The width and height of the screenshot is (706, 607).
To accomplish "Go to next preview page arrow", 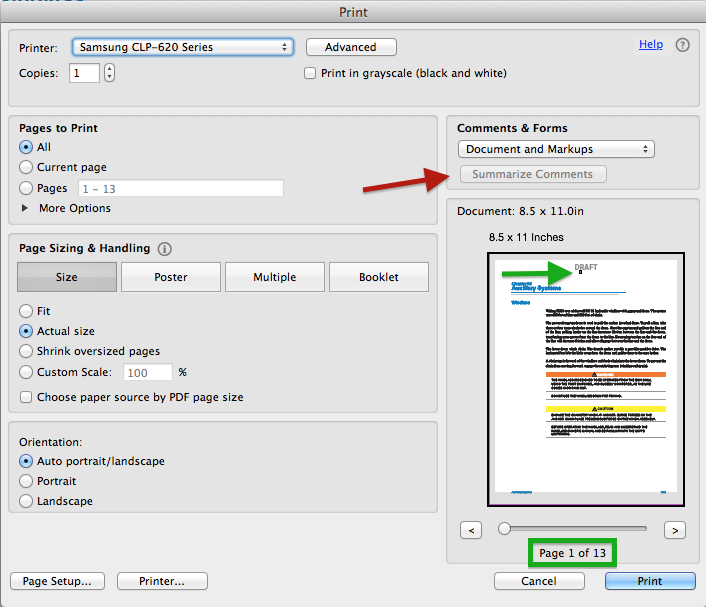I will (x=676, y=529).
